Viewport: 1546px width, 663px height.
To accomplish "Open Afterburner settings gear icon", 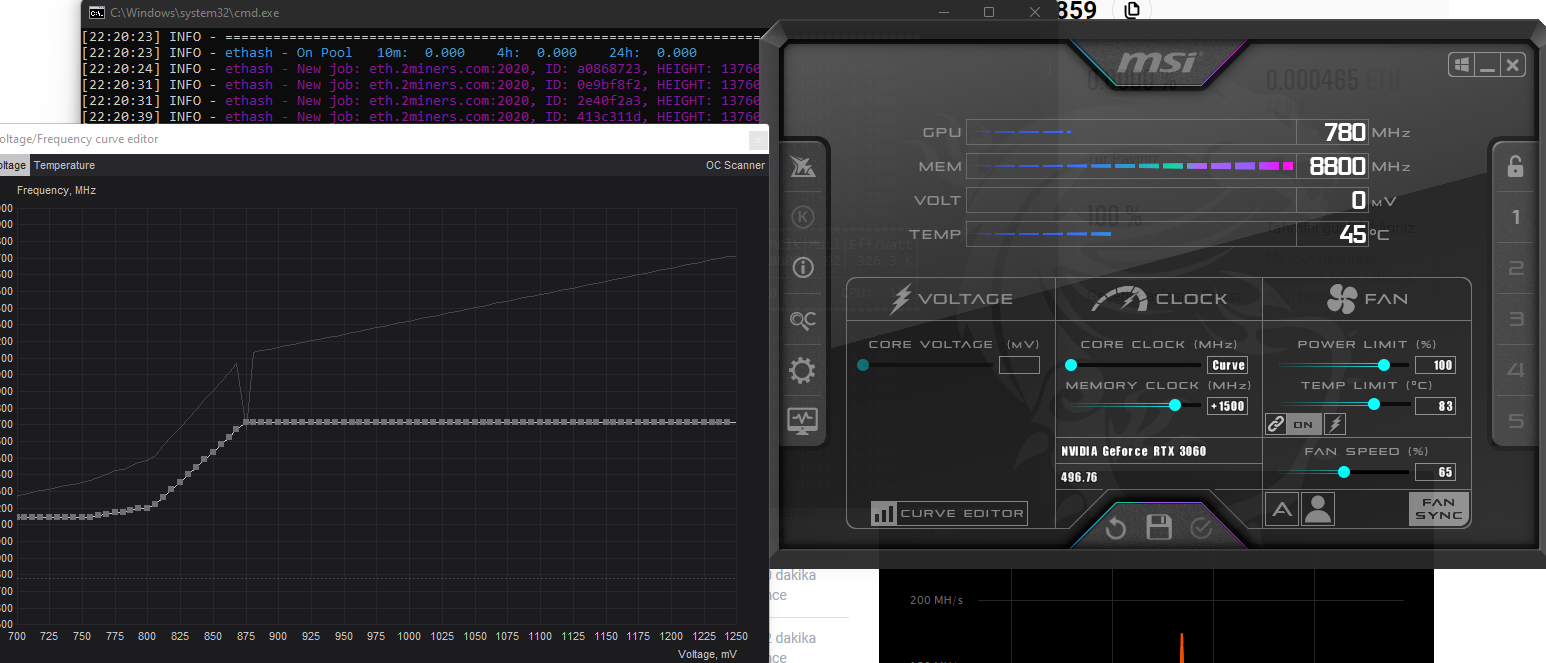I will (802, 371).
